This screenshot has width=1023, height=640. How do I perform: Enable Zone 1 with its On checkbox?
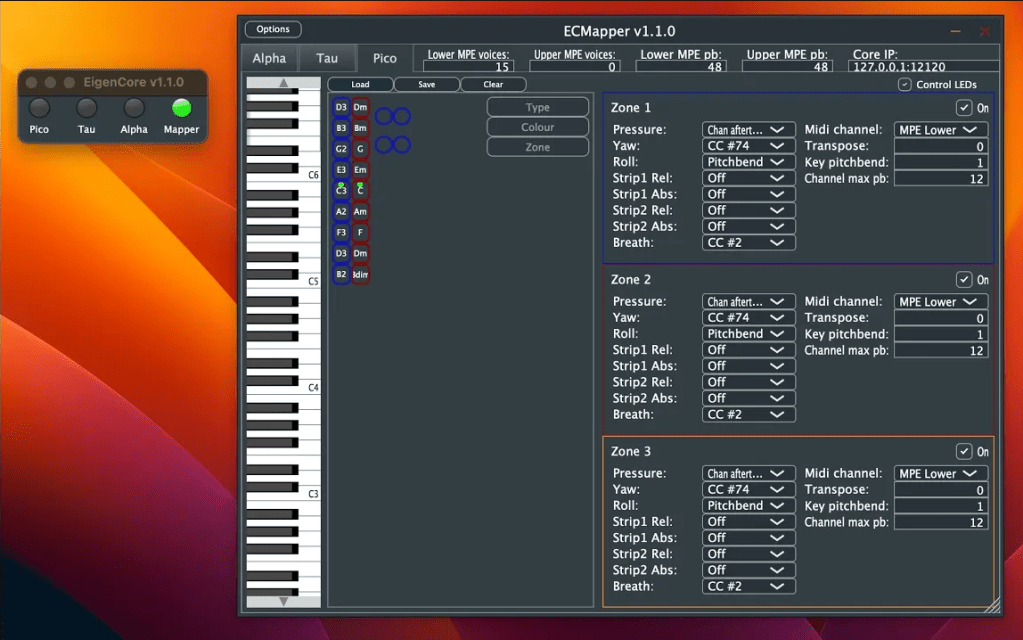tap(964, 107)
